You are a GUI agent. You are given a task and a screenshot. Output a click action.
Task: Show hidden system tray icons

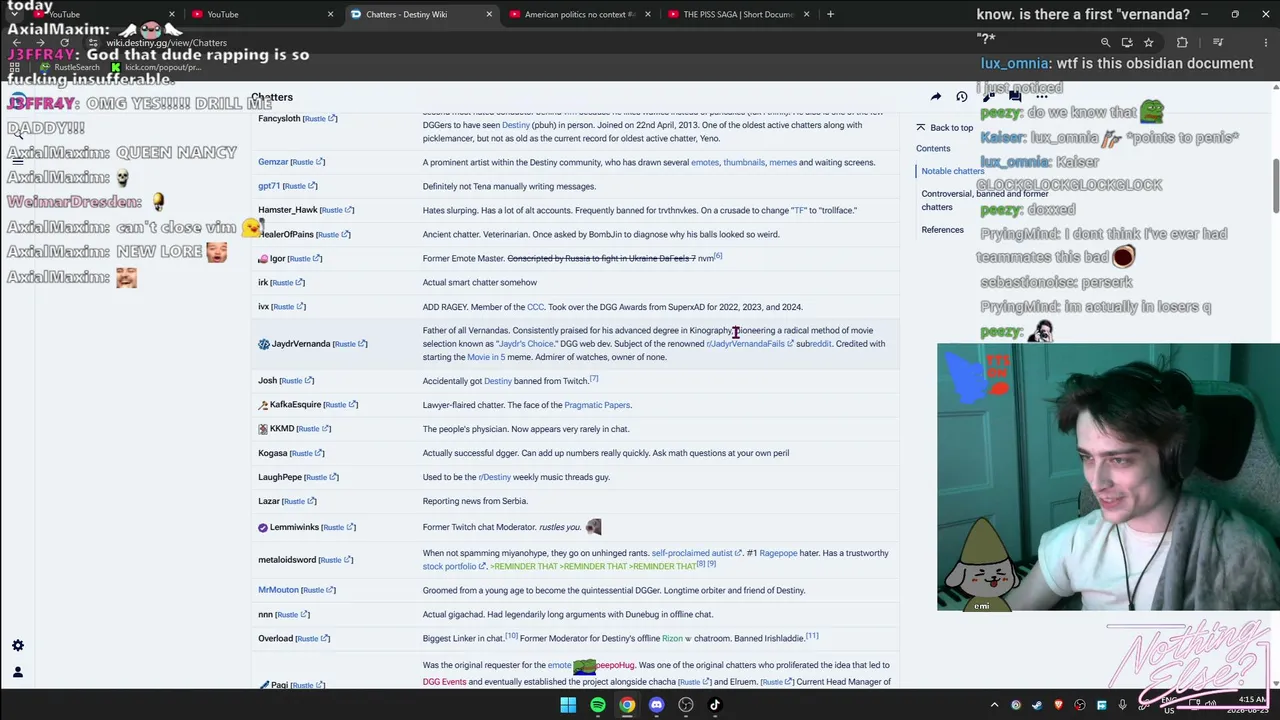tap(994, 705)
